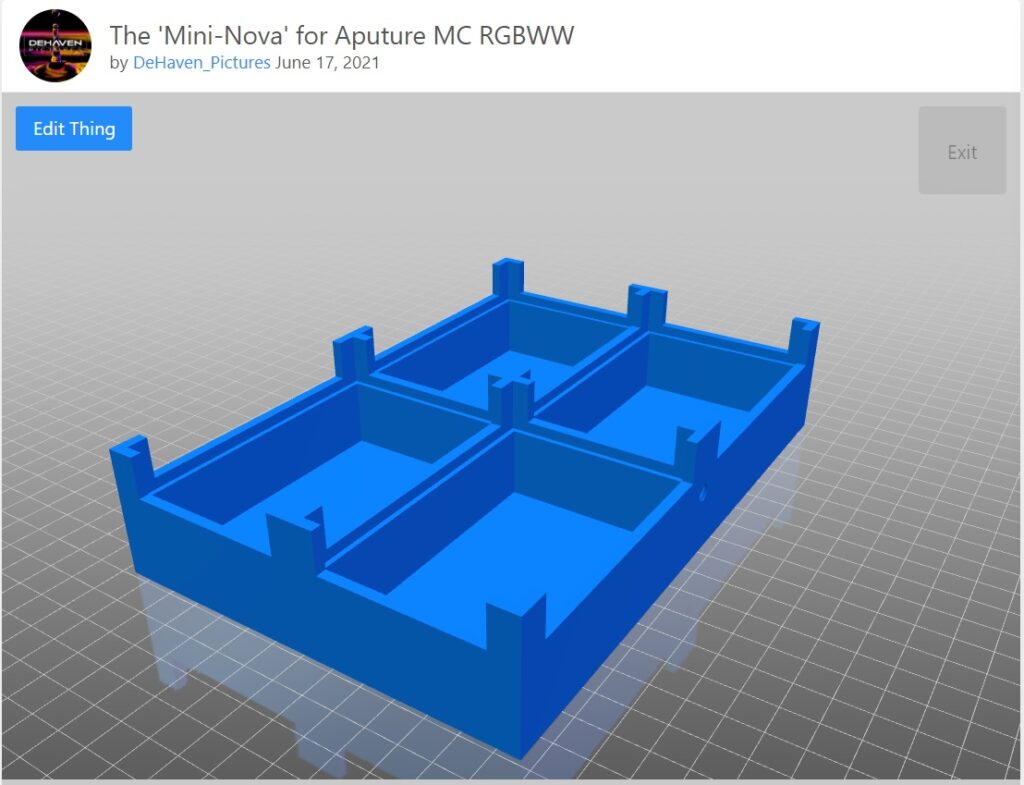Click the Edit Thing button
Image resolution: width=1024 pixels, height=785 pixels.
(74, 129)
